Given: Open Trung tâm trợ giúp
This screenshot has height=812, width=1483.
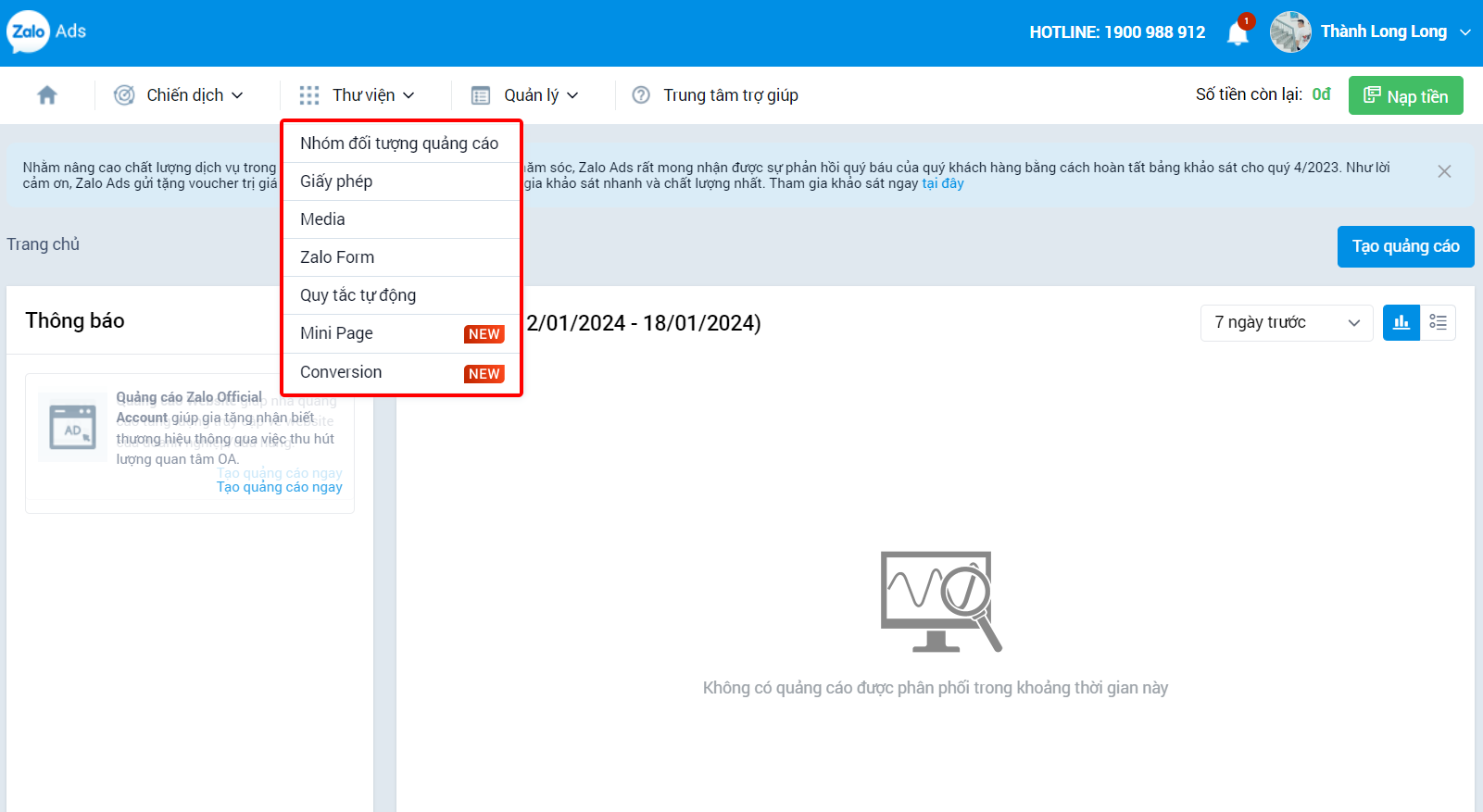Looking at the screenshot, I should click(731, 95).
